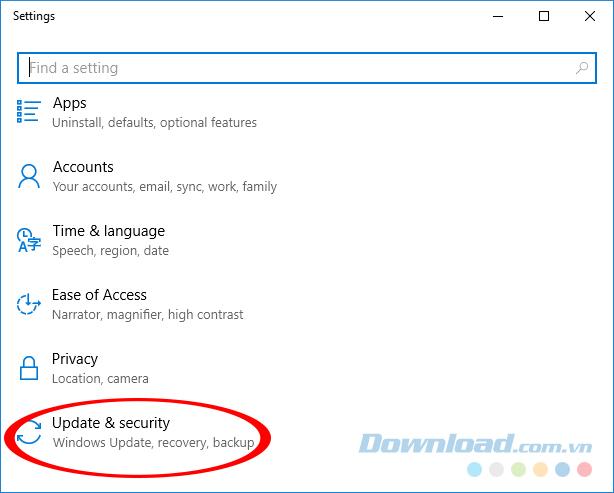Click 'Narrator, magnifier, high contrast' description
This screenshot has height=493, width=614.
tap(148, 314)
